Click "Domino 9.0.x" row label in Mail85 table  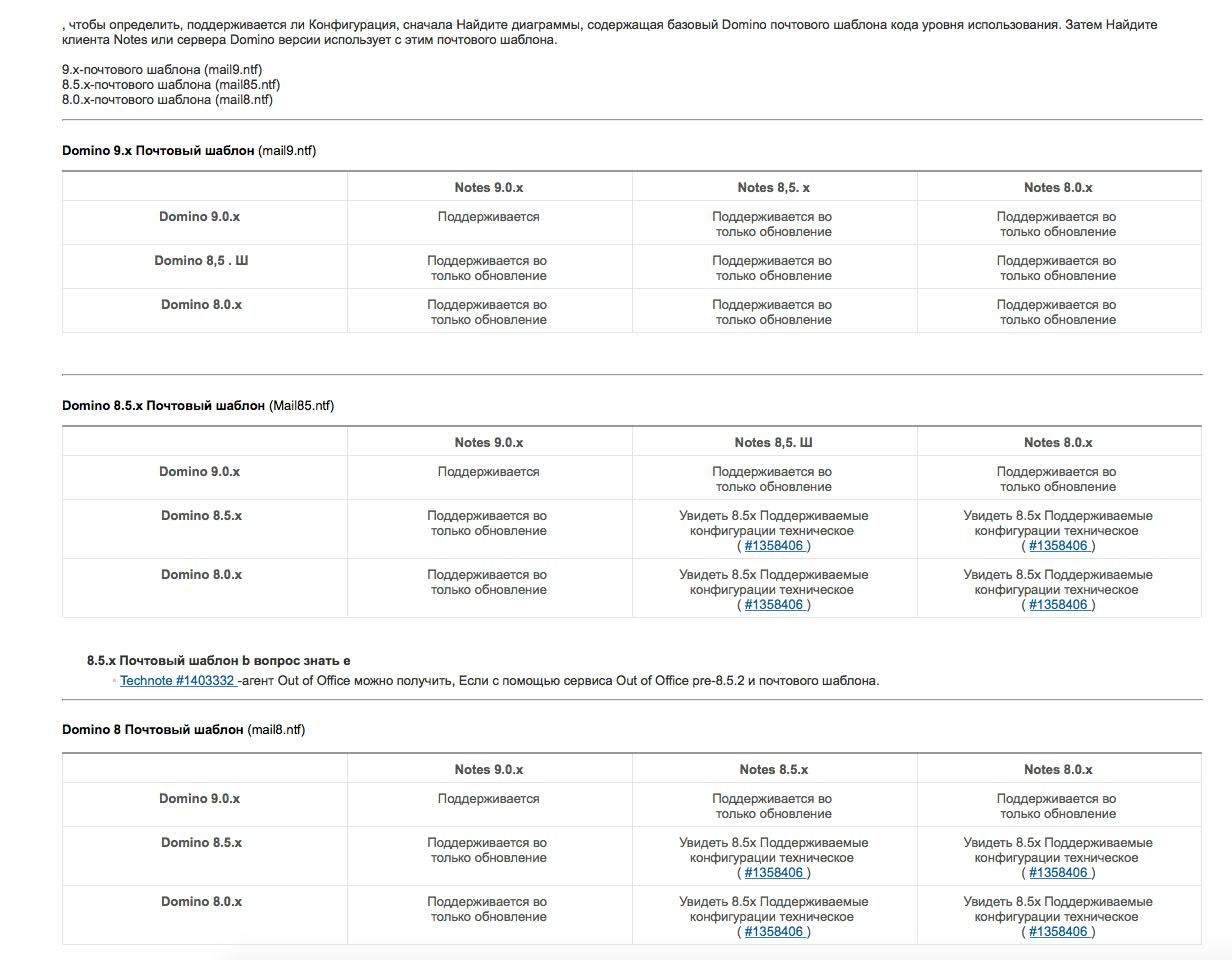point(200,472)
